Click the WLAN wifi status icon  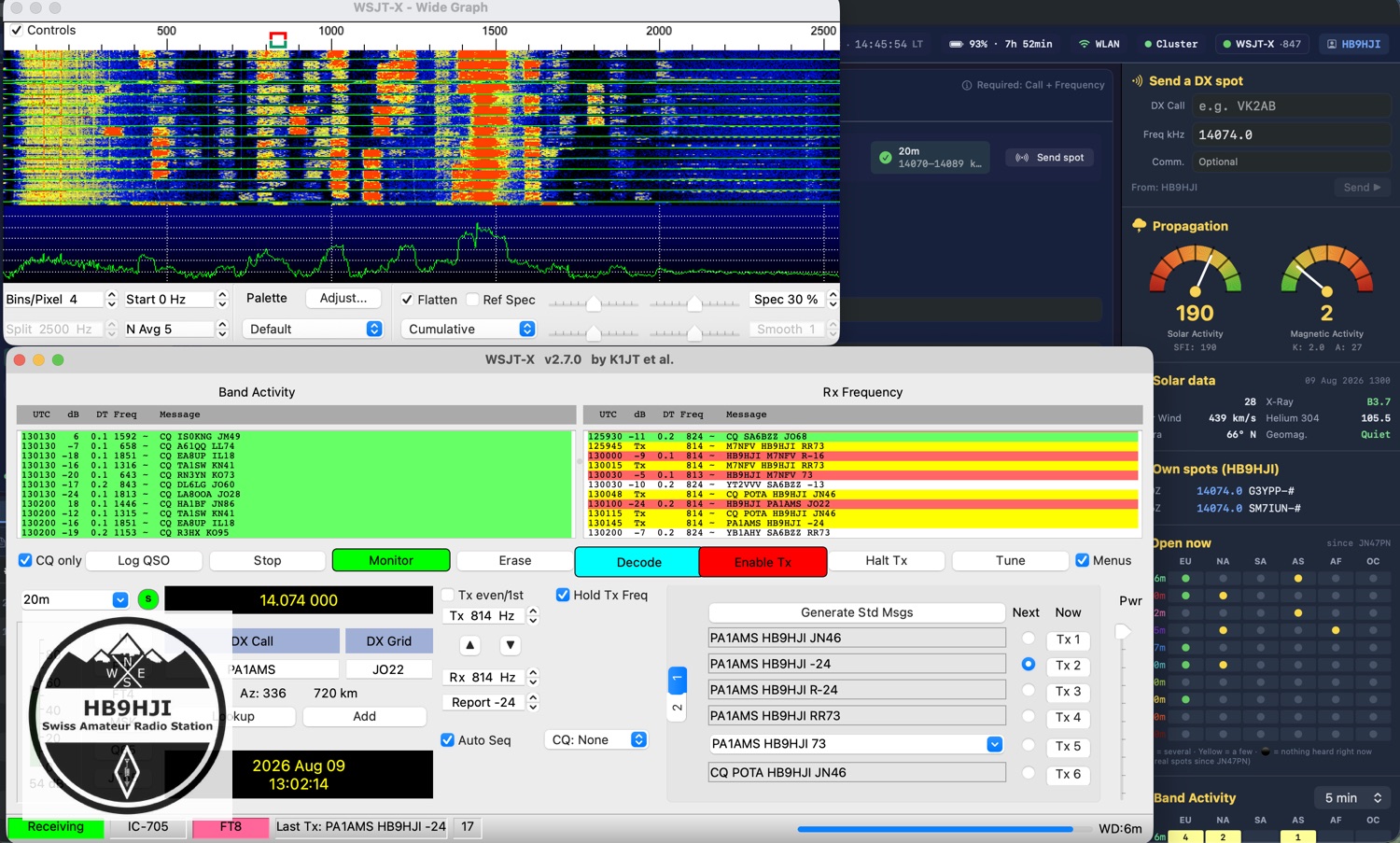(x=1084, y=44)
